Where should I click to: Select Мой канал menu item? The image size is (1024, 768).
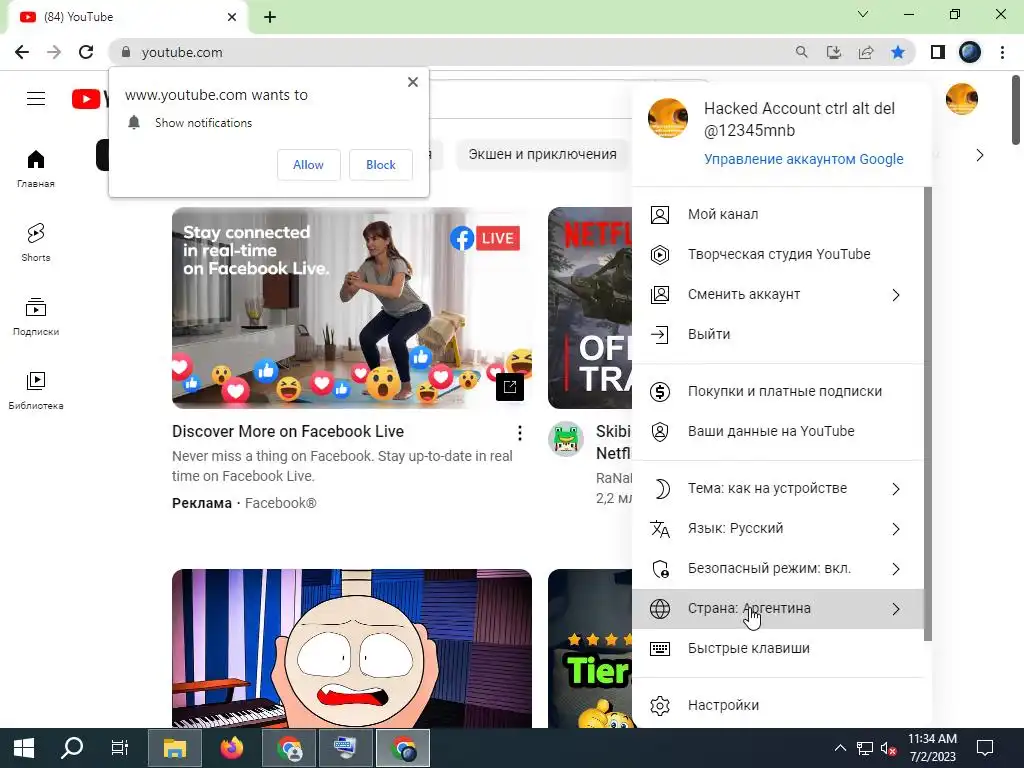[778, 214]
